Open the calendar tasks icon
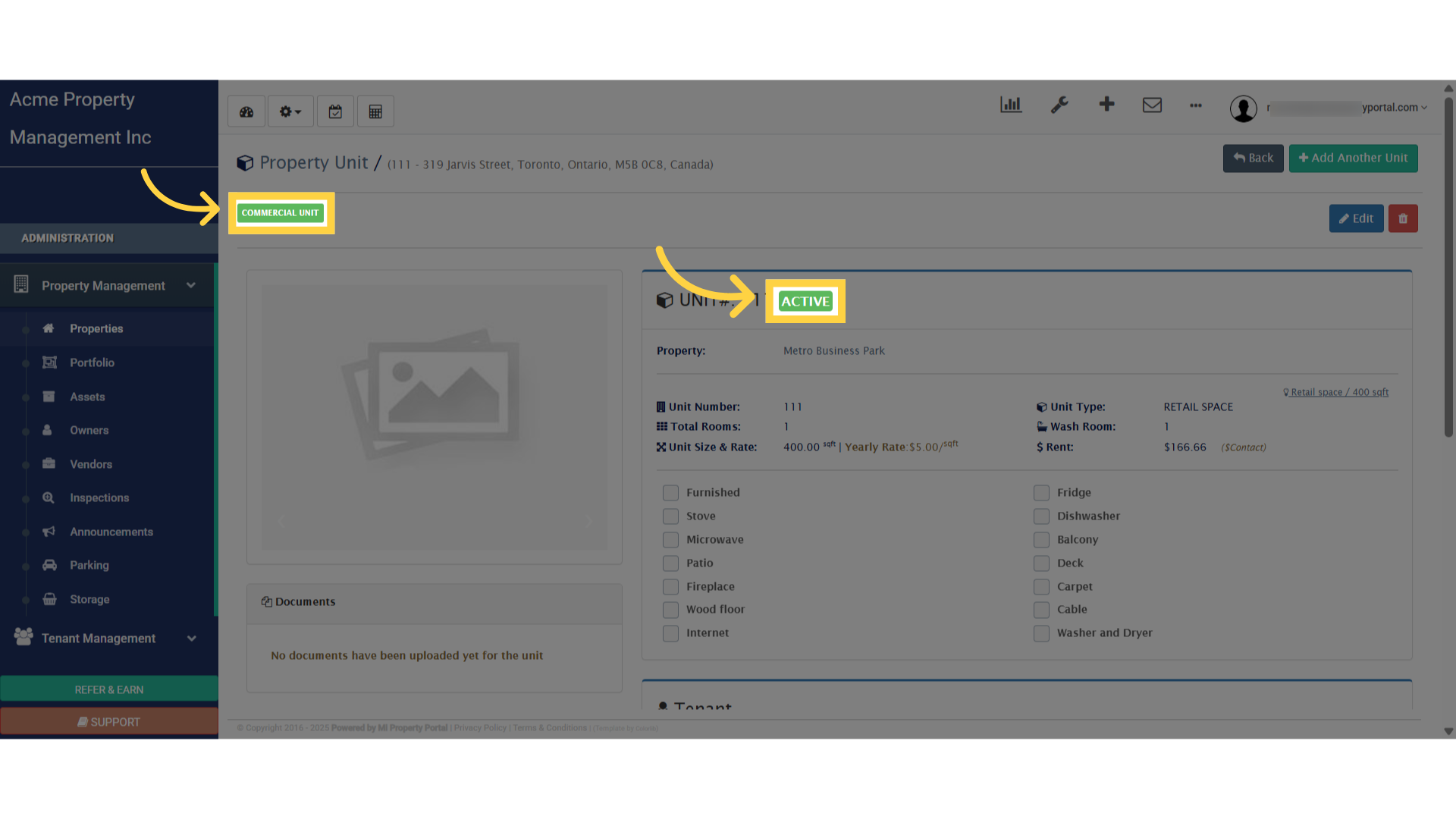Image resolution: width=1456 pixels, height=819 pixels. 335,111
